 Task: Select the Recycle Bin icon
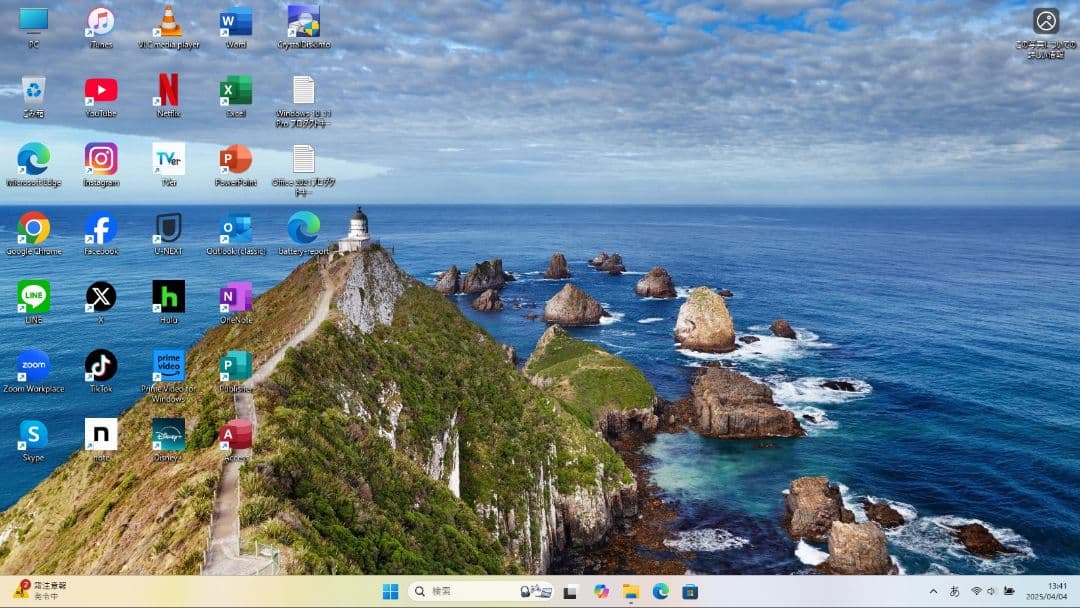pyautogui.click(x=33, y=91)
